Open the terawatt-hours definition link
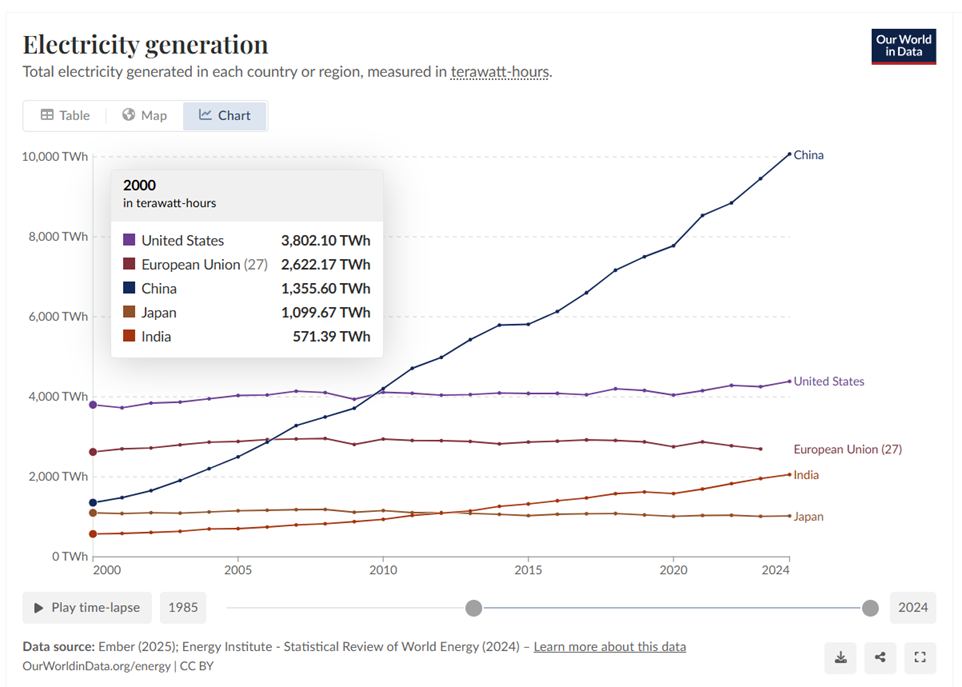 [x=500, y=72]
